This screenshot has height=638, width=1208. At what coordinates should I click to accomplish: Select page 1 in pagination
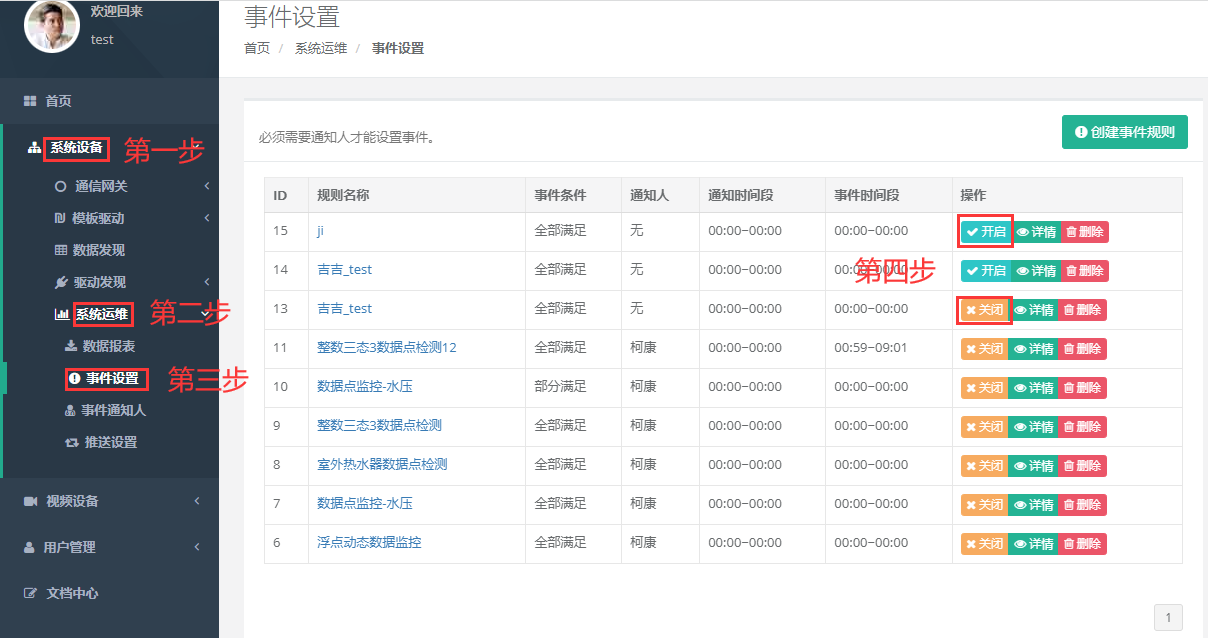pos(1168,616)
